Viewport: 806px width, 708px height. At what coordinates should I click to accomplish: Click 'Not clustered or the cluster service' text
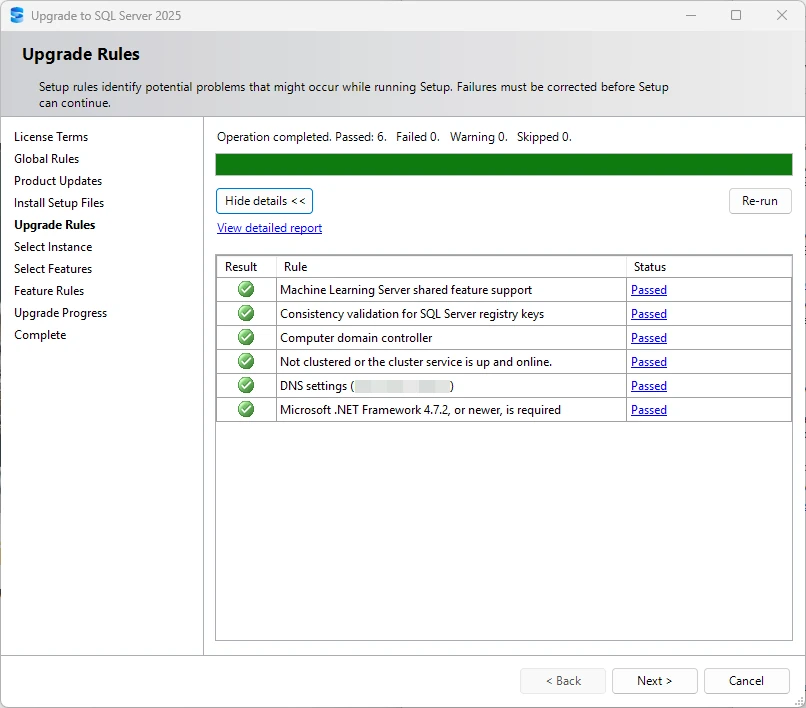pyautogui.click(x=416, y=362)
